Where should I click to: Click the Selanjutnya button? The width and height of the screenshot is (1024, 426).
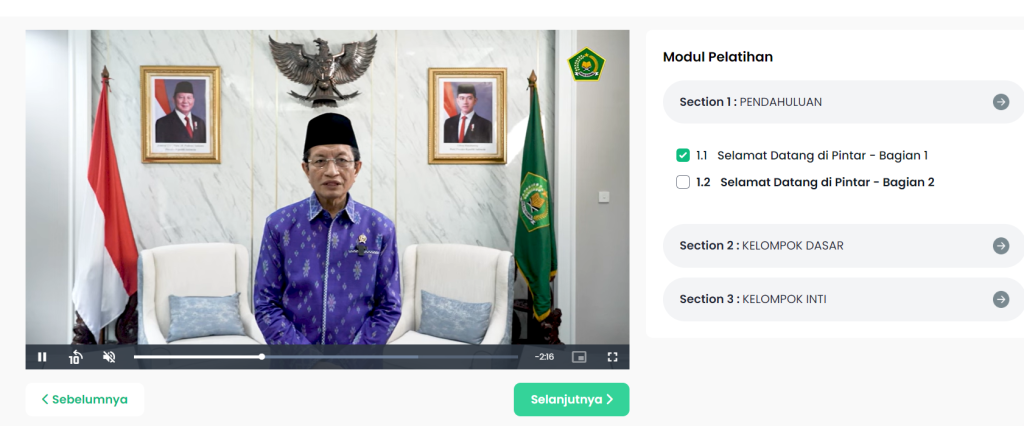(x=571, y=399)
